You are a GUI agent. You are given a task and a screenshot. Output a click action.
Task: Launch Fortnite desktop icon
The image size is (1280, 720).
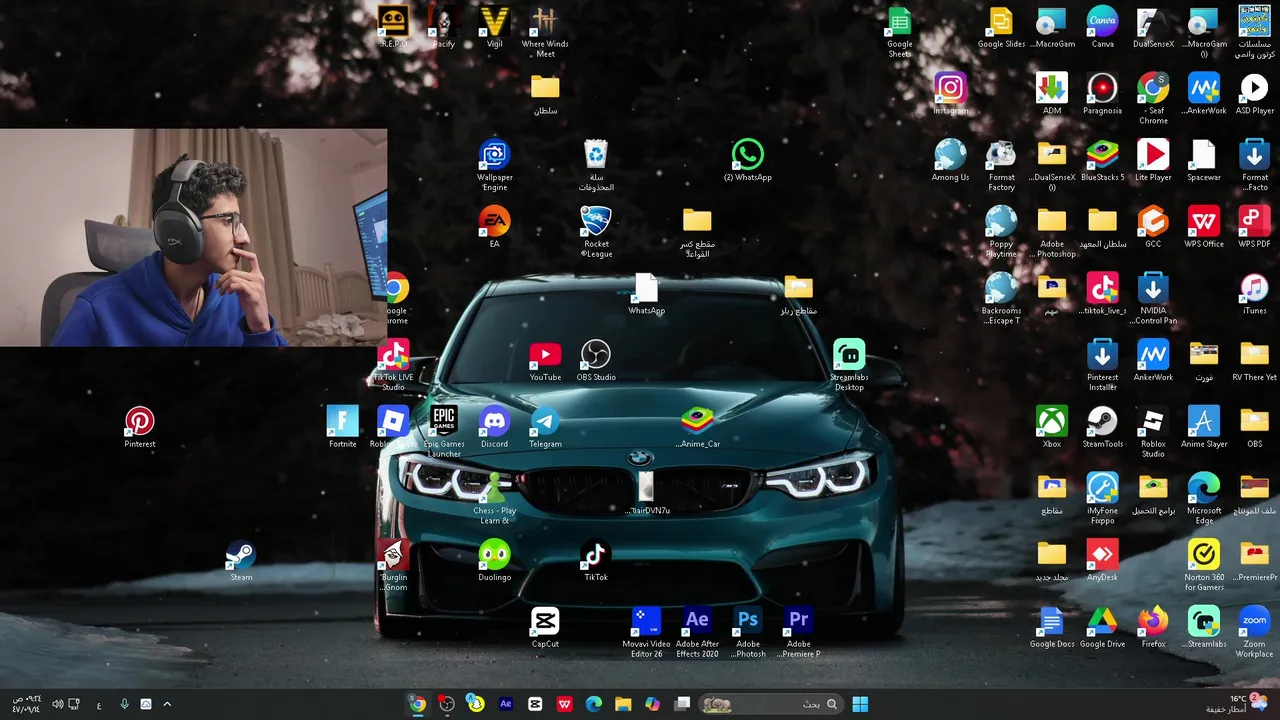[343, 426]
